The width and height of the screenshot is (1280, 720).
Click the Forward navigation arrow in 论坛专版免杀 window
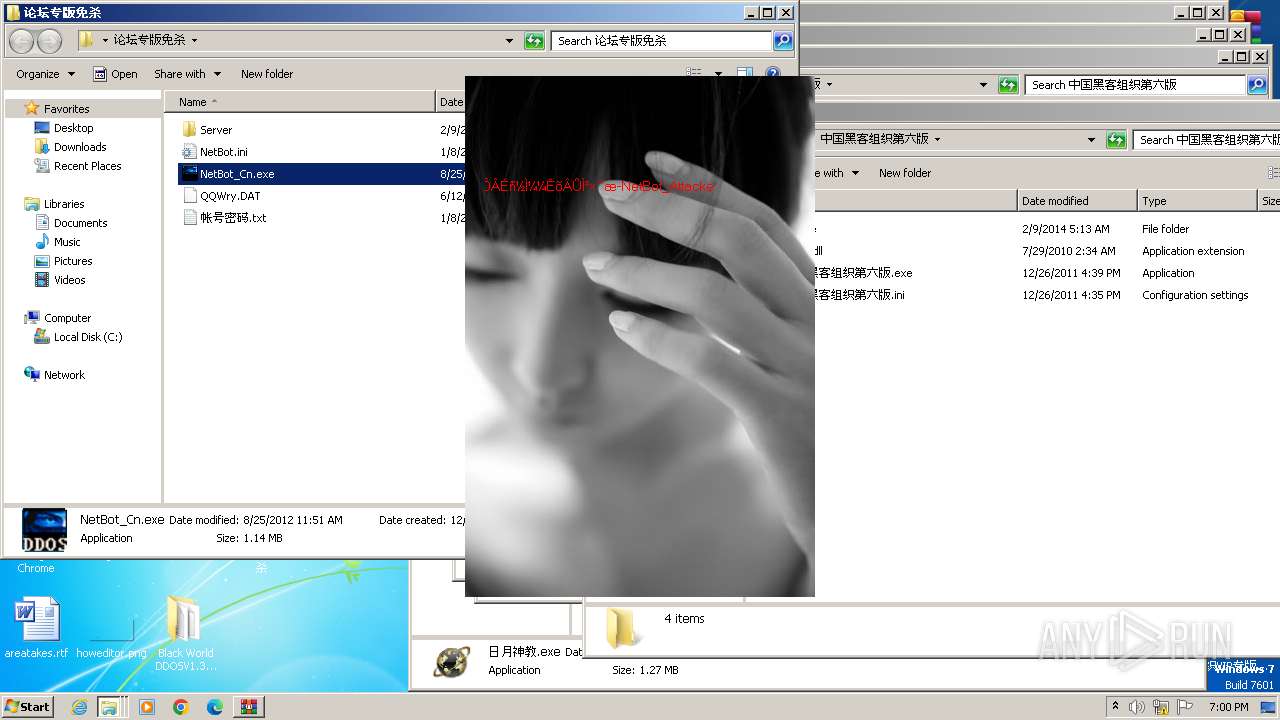tap(49, 41)
